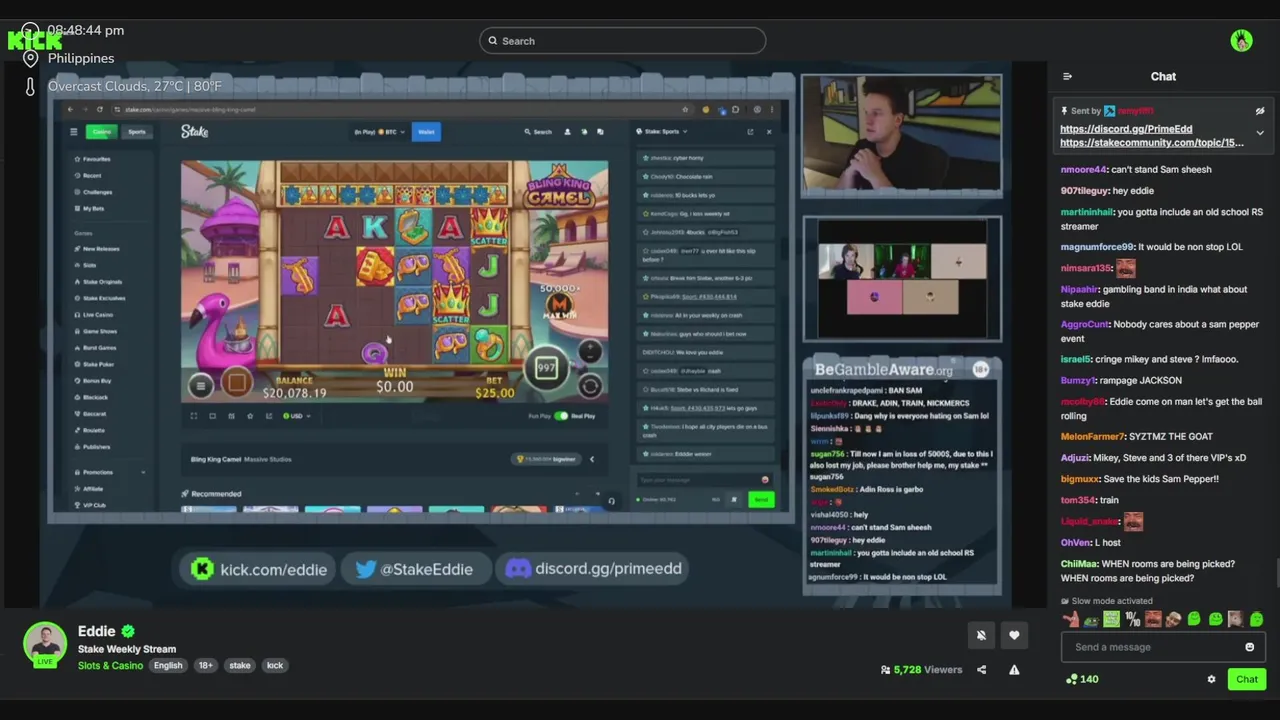Viewport: 1280px width, 720px height.
Task: Open Live Casino in Stake sidebar
Action: pos(93,315)
